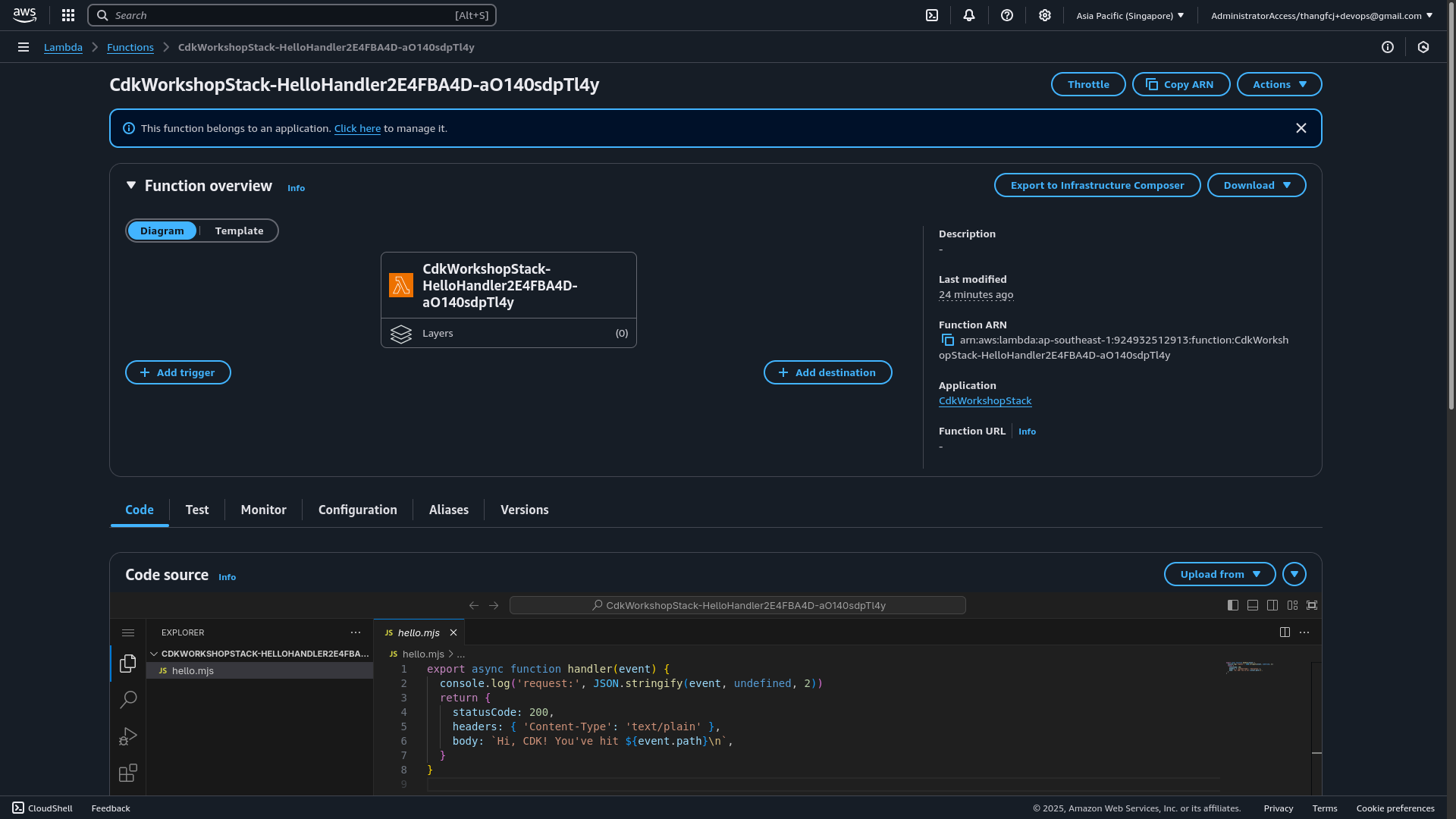This screenshot has height=819, width=1456.
Task: Click the code minimap preview
Action: [1250, 667]
